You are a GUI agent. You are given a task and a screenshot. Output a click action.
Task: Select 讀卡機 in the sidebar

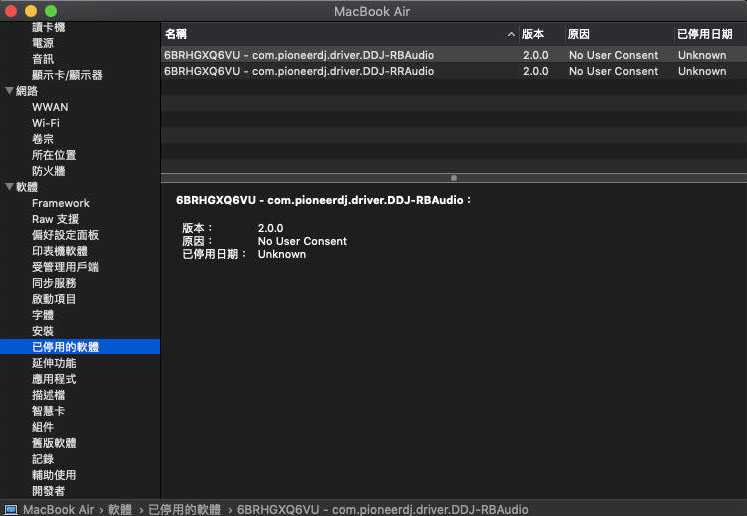pos(48,27)
